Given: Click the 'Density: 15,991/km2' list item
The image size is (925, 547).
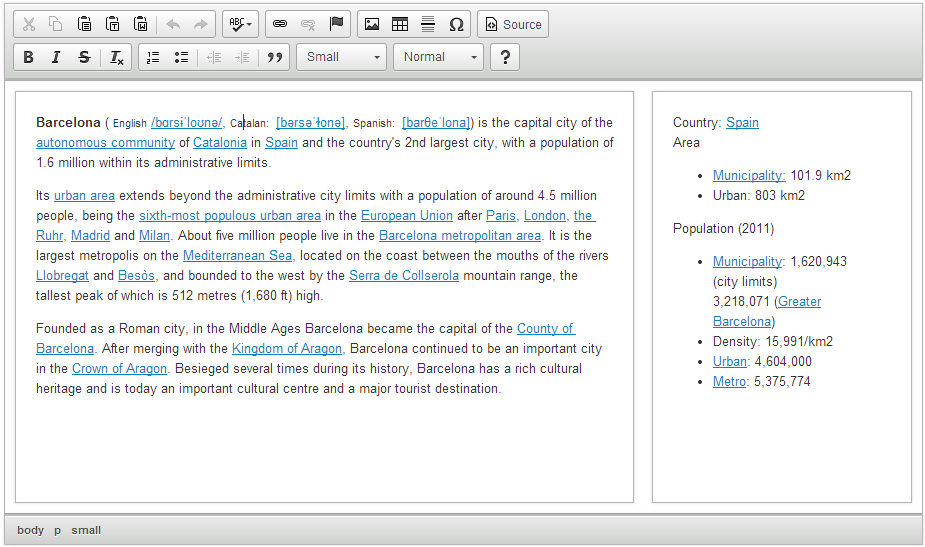Looking at the screenshot, I should click(773, 342).
